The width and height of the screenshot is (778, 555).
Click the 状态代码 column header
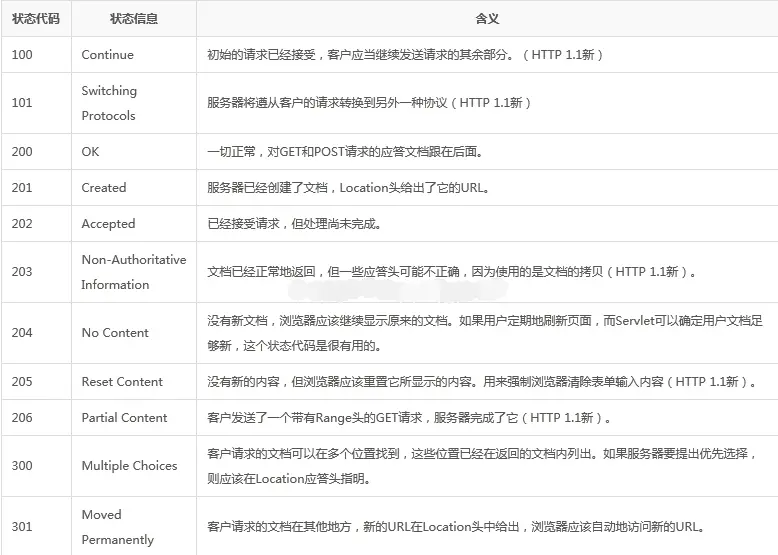point(36,19)
